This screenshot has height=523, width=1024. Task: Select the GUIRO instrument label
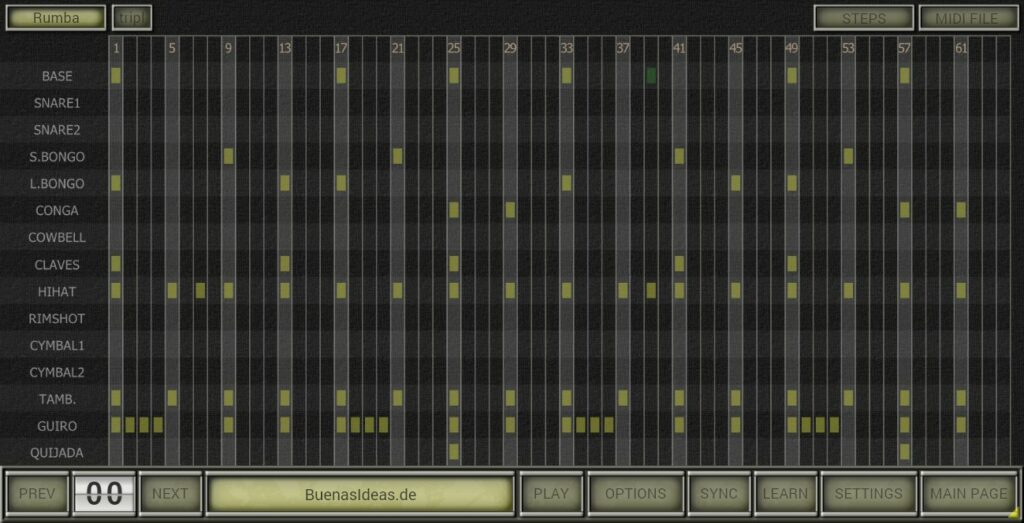57,426
